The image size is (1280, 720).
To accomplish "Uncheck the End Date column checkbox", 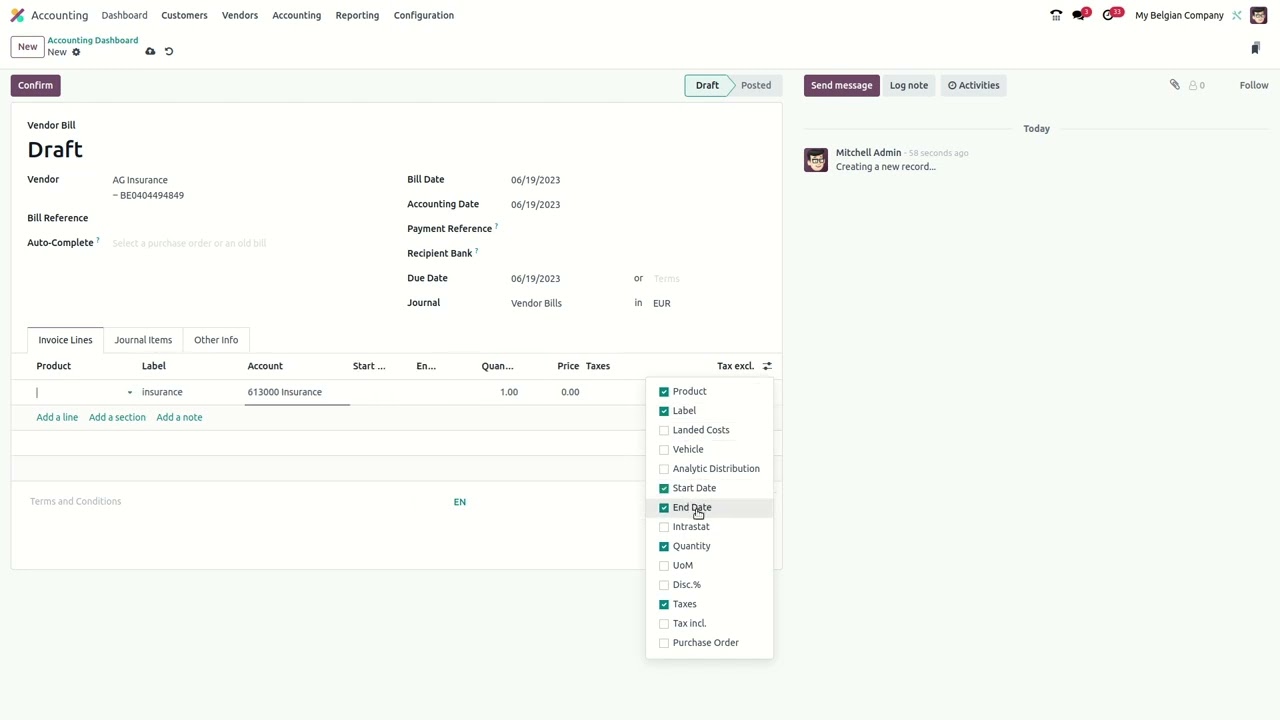I will (x=664, y=507).
